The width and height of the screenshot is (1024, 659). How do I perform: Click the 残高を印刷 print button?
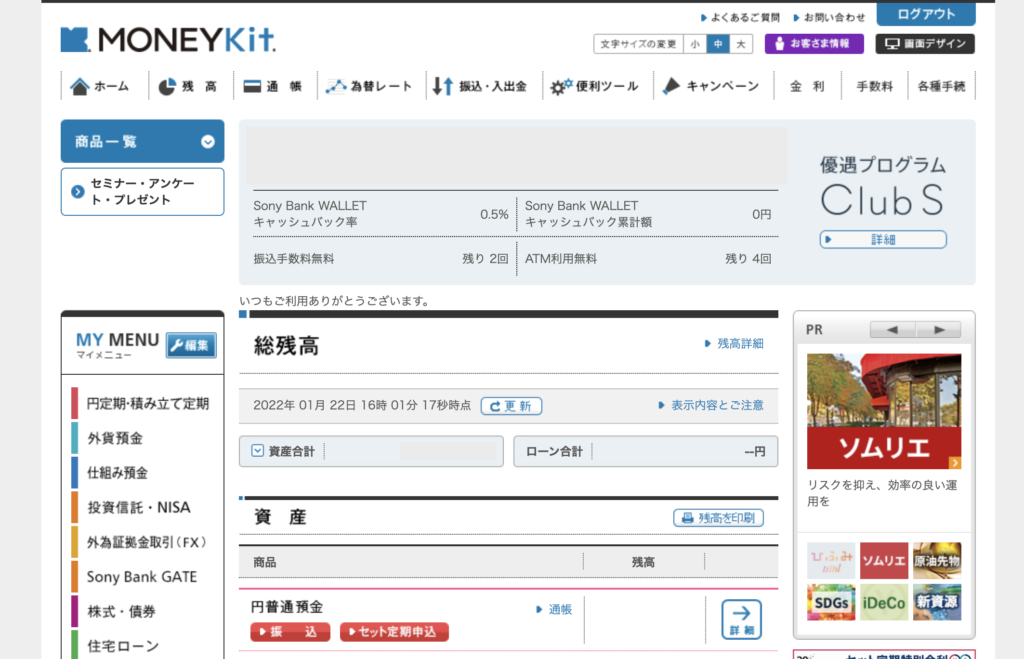click(x=718, y=518)
